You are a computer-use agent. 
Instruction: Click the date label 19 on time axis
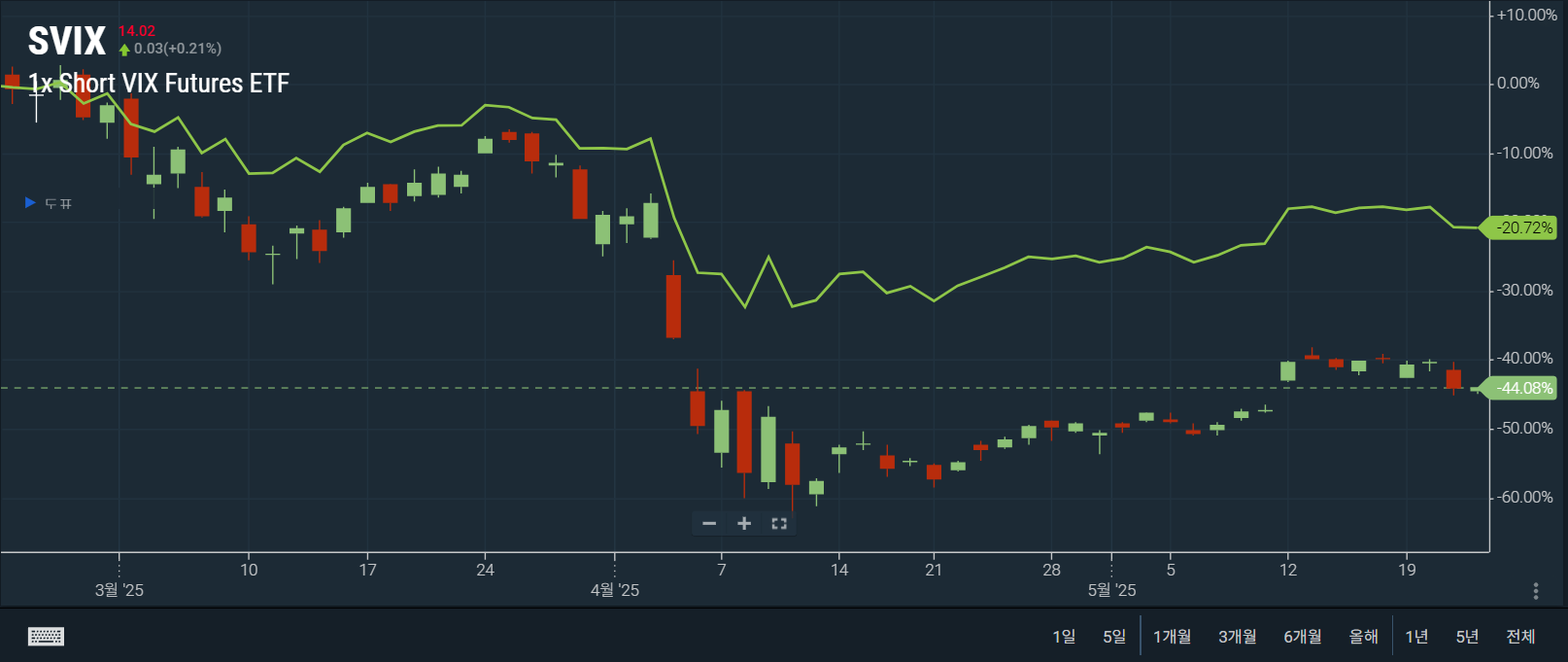pos(1407,570)
